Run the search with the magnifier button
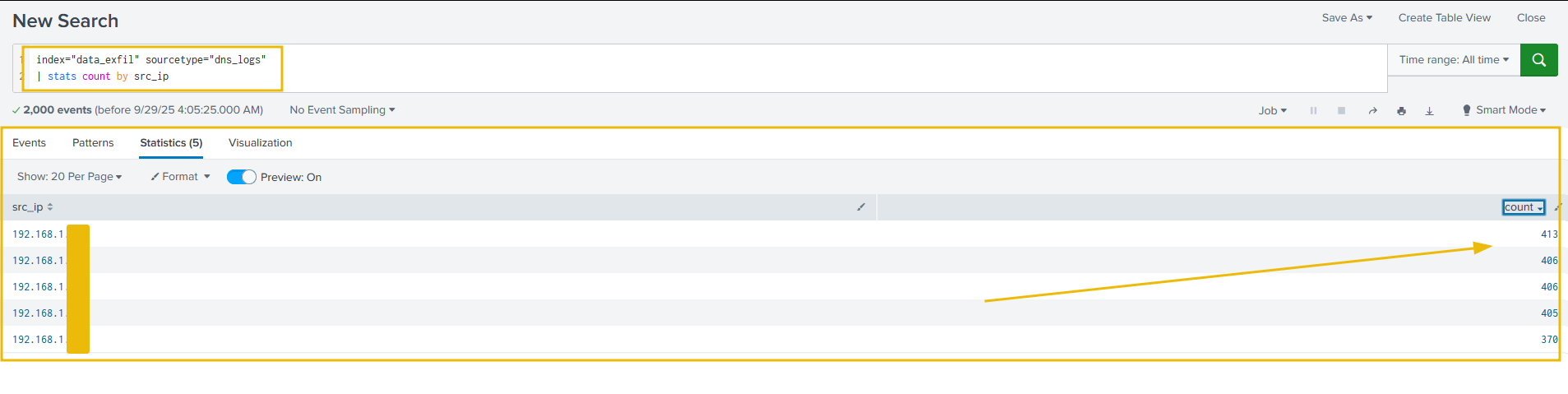The height and width of the screenshot is (394, 1568). (x=1538, y=60)
